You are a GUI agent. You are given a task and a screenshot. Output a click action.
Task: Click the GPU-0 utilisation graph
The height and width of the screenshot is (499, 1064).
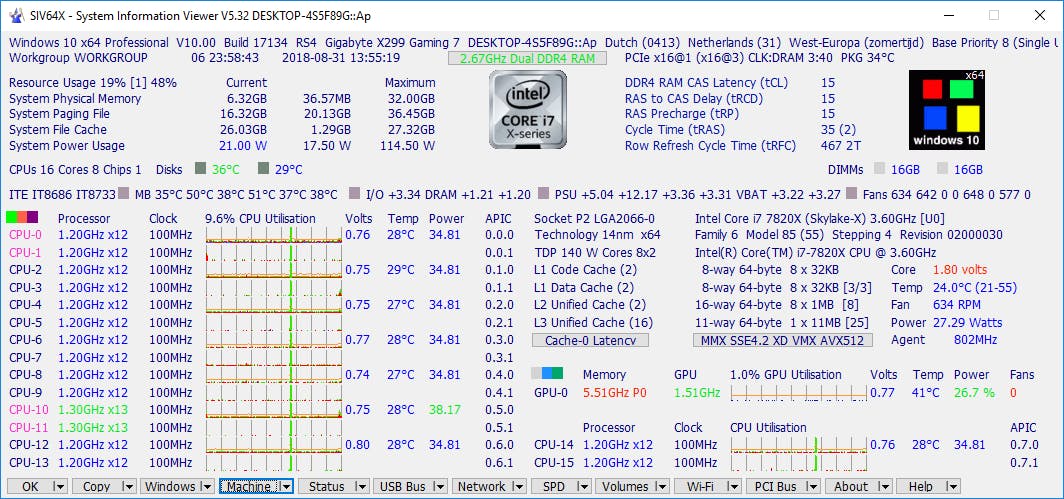click(798, 392)
